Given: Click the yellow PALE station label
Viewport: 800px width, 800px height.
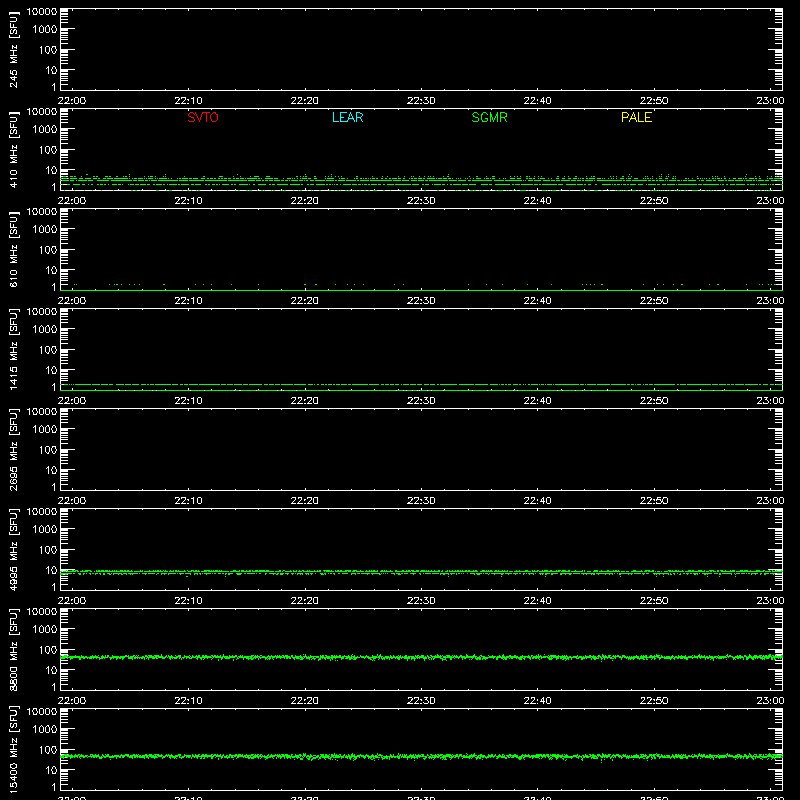Looking at the screenshot, I should tap(636, 117).
